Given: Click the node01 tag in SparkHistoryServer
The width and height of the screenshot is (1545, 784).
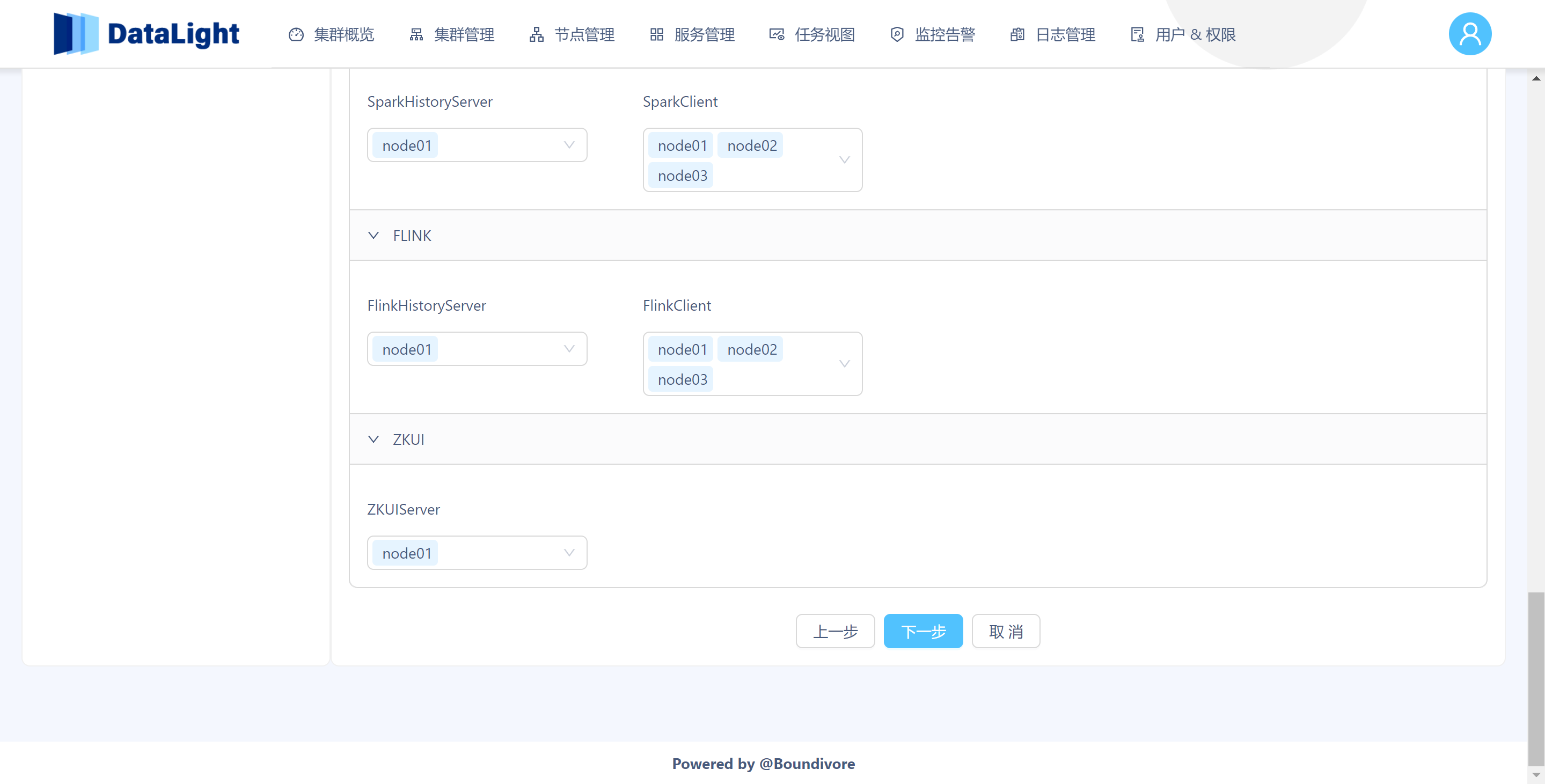Looking at the screenshot, I should [406, 146].
